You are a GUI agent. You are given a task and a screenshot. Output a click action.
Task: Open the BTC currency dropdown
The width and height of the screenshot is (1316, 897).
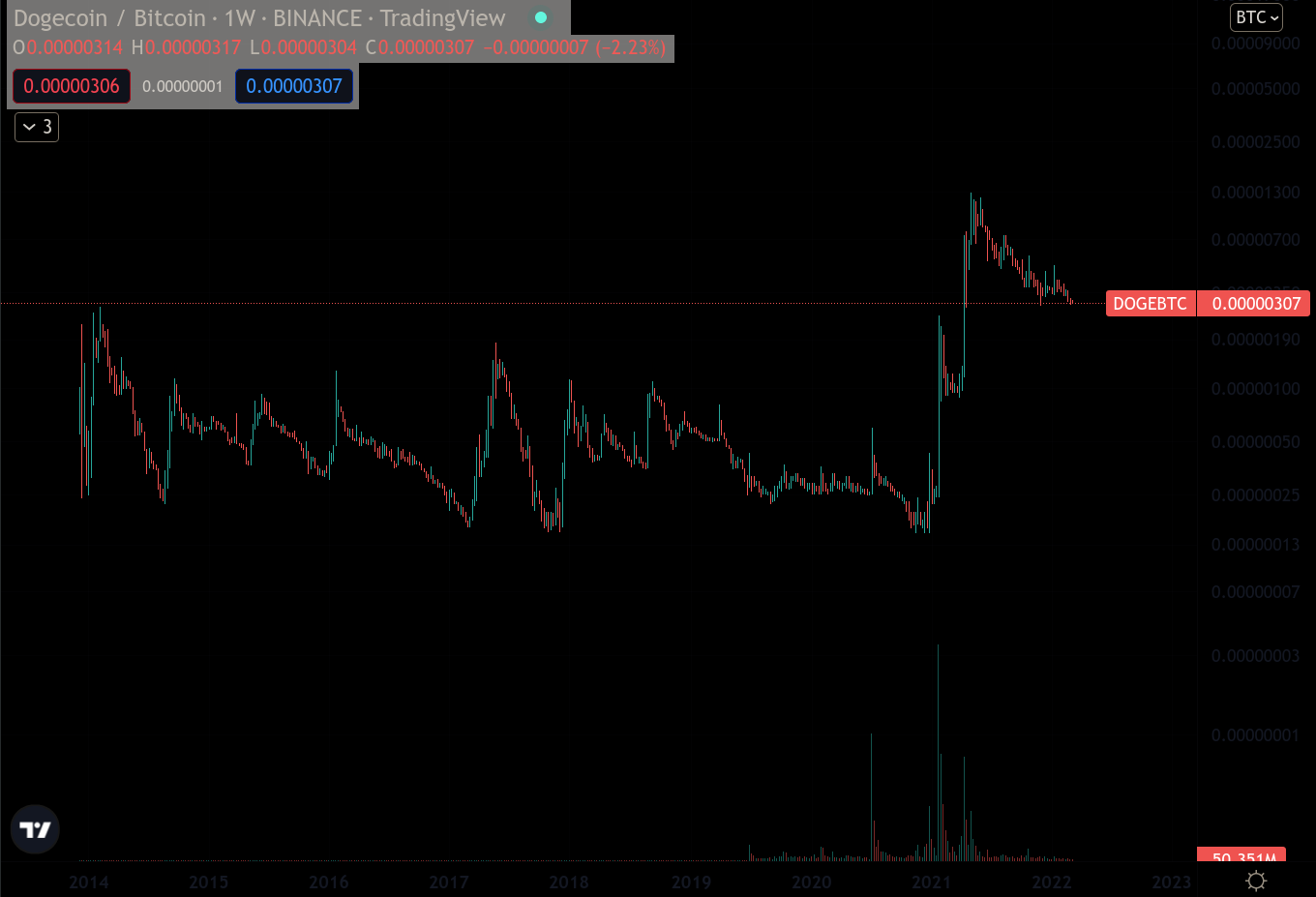tap(1256, 17)
